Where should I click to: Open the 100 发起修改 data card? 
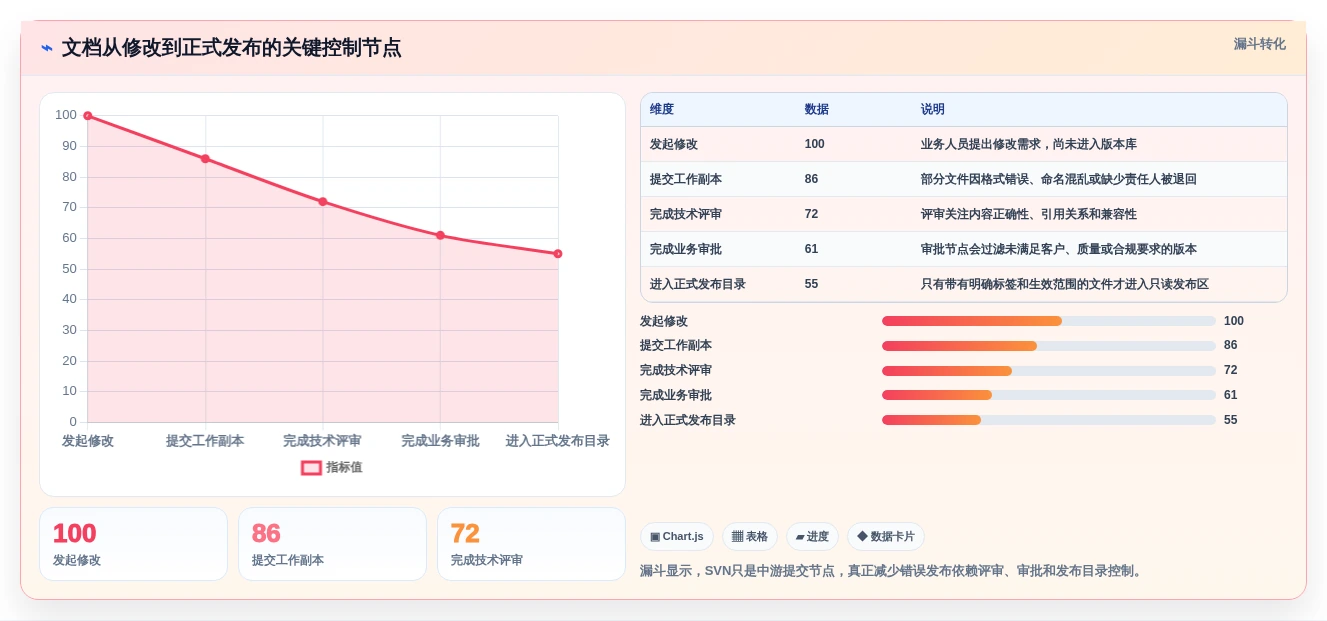(134, 544)
